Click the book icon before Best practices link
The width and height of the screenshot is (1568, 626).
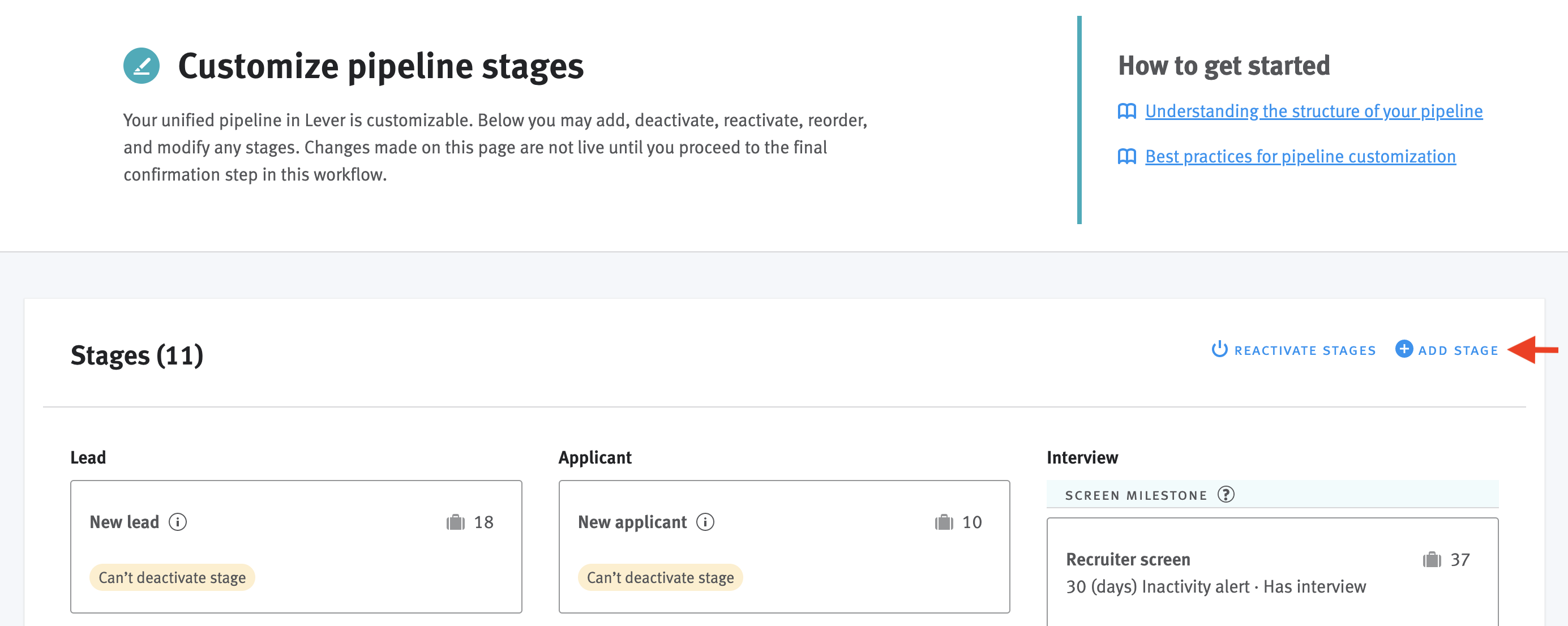[x=1127, y=156]
